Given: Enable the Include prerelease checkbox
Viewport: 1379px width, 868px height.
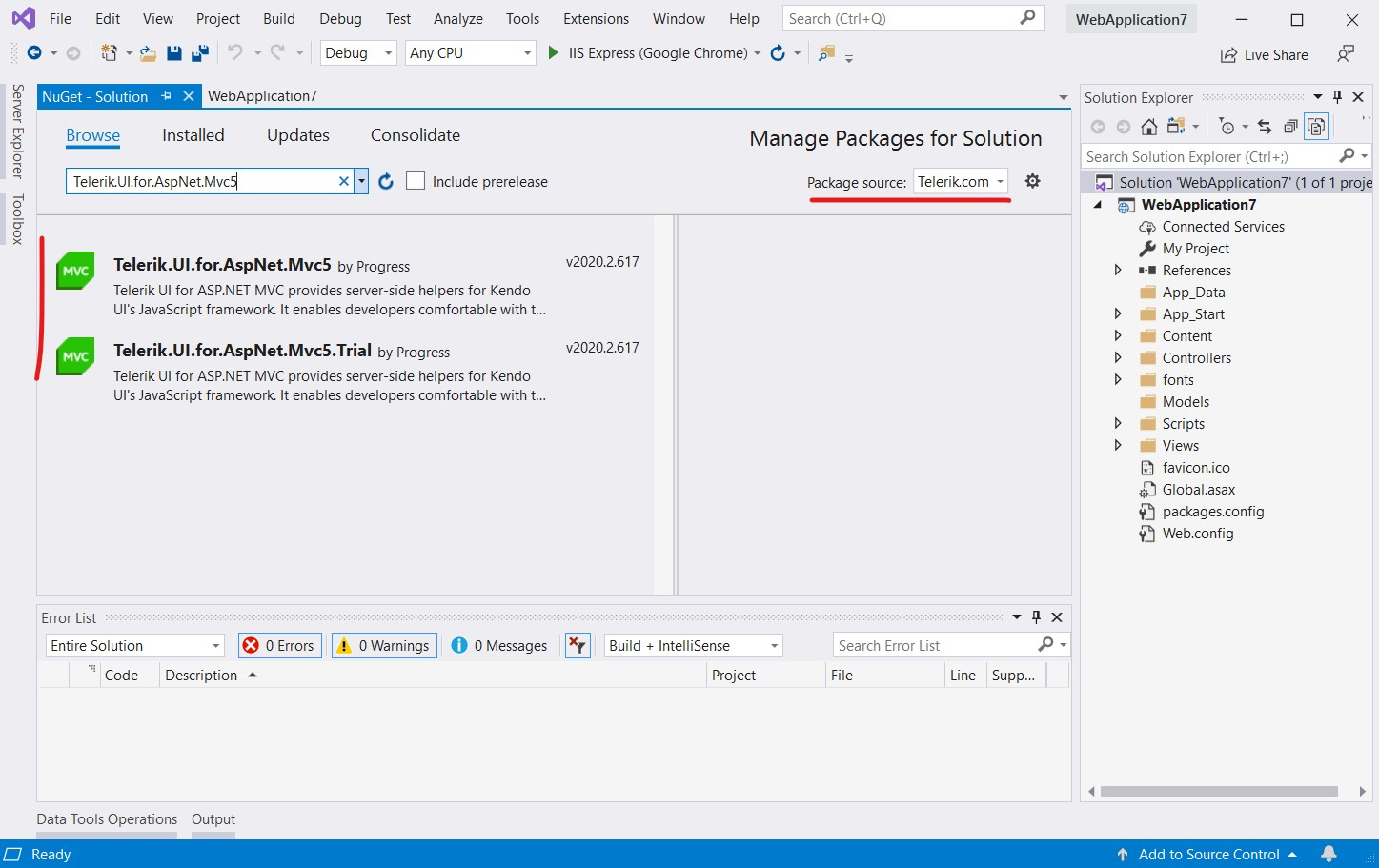Looking at the screenshot, I should pyautogui.click(x=416, y=181).
